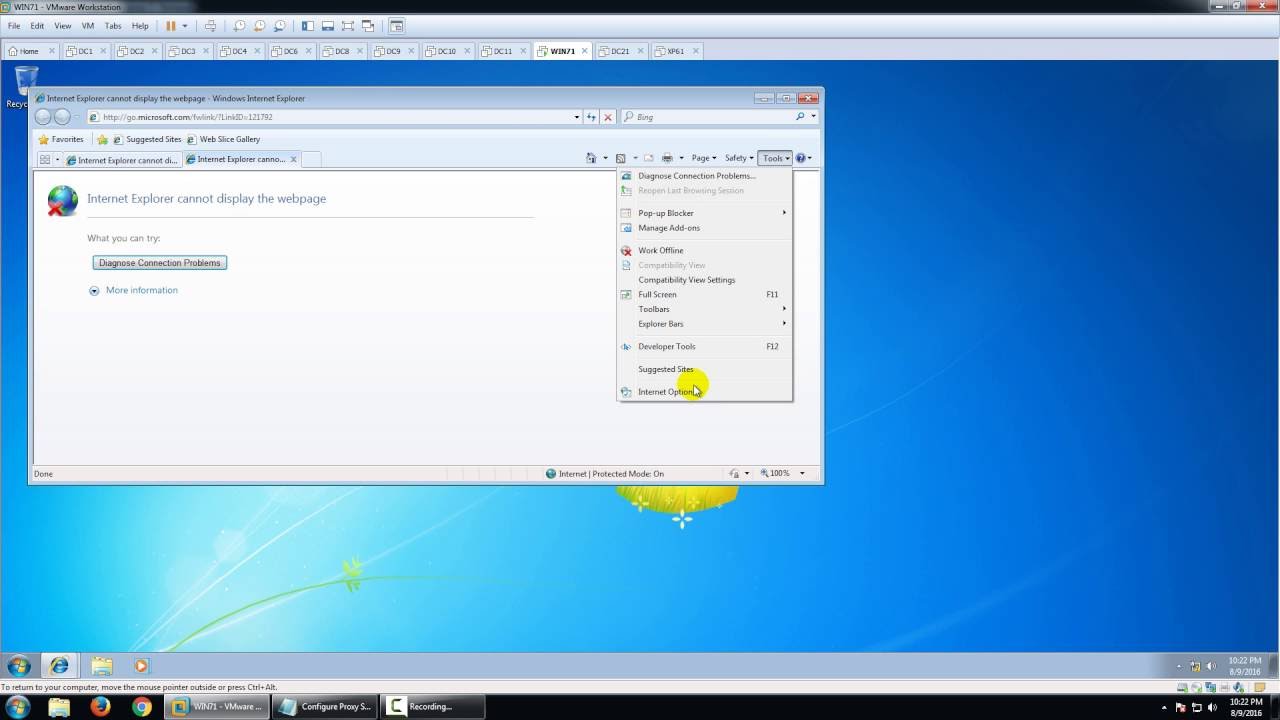Click the IE Back navigation button
Image resolution: width=1280 pixels, height=720 pixels.
coord(43,117)
